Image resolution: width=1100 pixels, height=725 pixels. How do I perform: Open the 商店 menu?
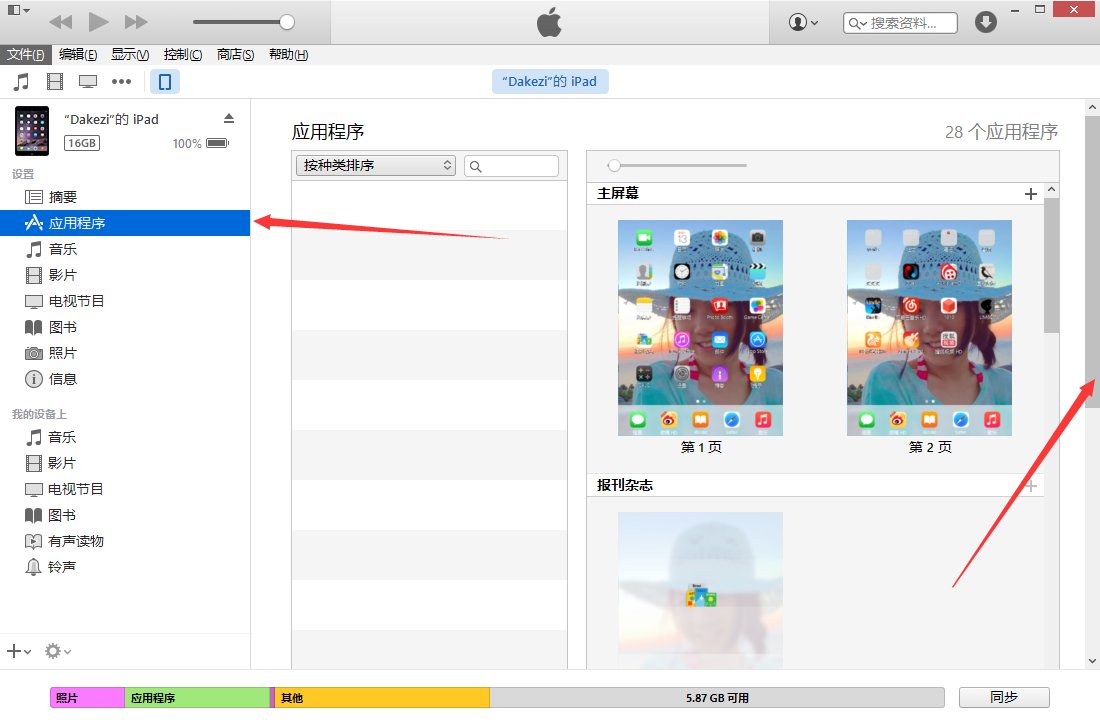[235, 55]
